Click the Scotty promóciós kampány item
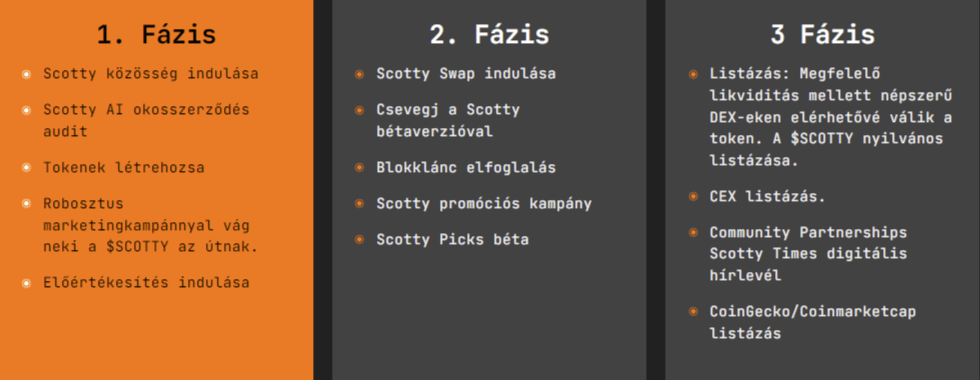 [484, 204]
